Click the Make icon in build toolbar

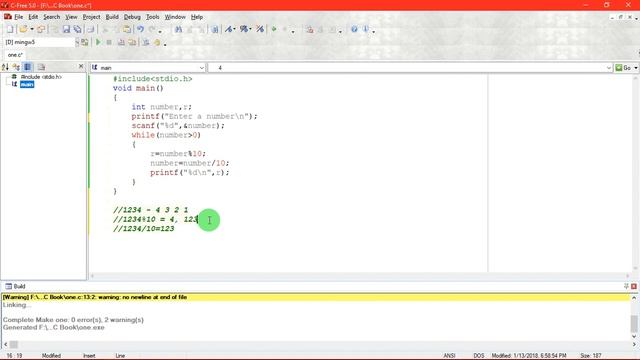point(132,42)
